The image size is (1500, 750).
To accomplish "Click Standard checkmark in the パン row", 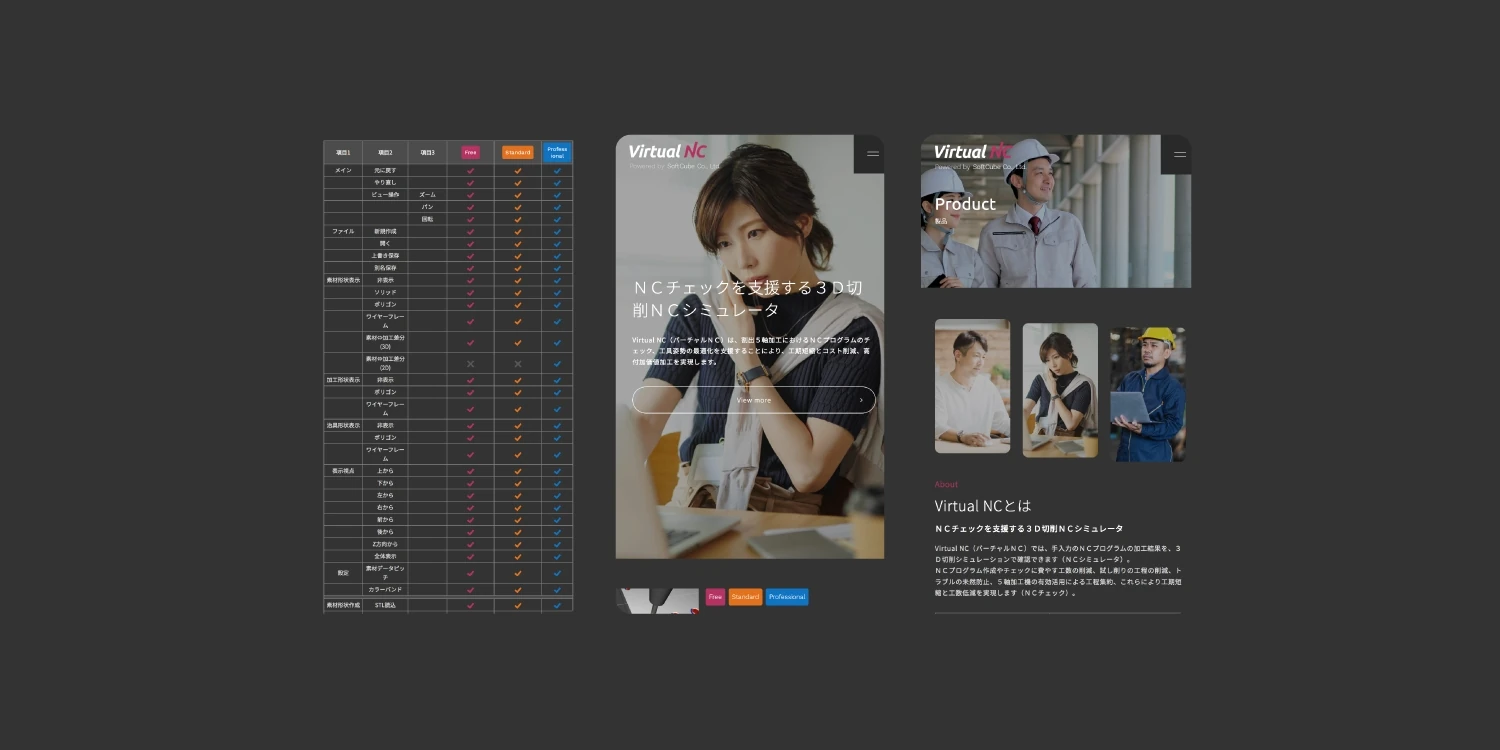I will 518,207.
